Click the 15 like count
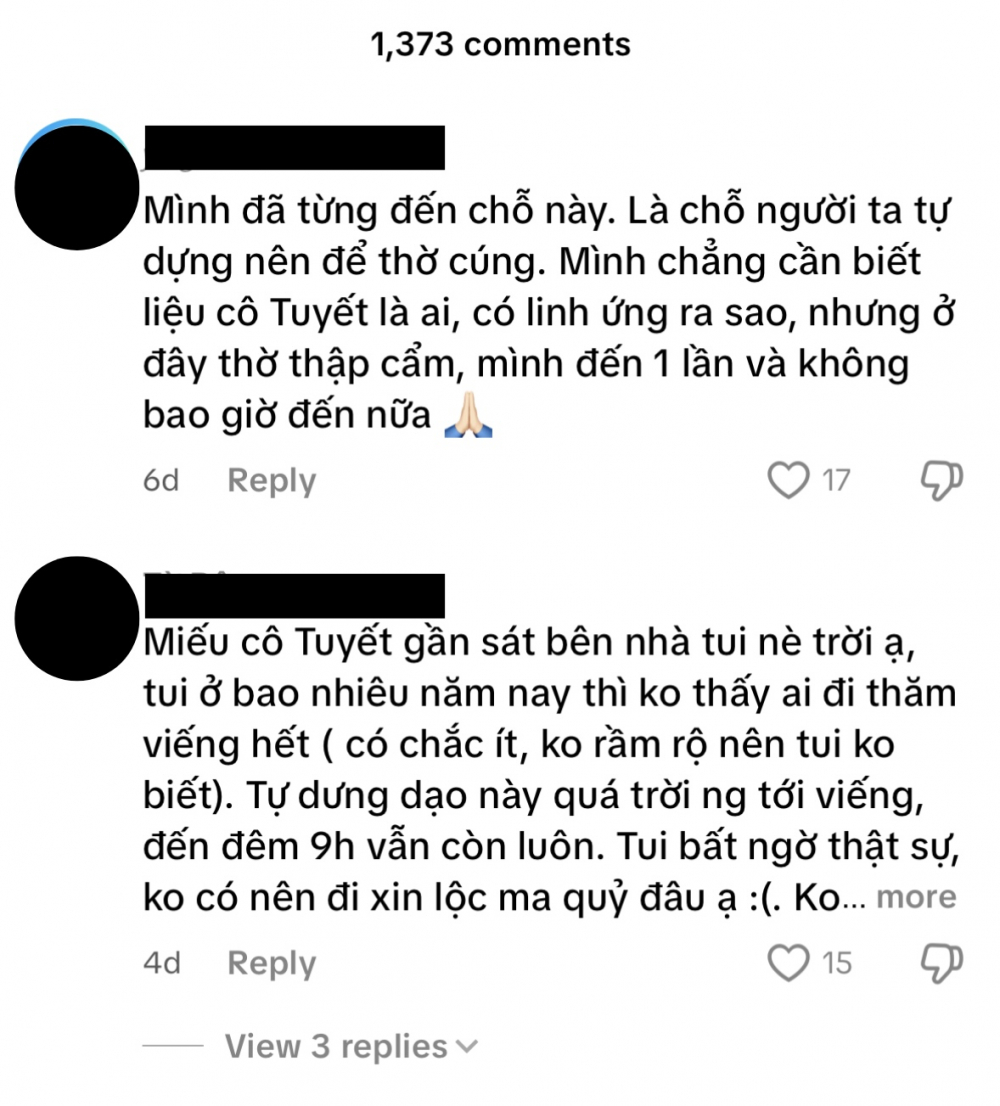This screenshot has width=1000, height=1106. pos(837,963)
